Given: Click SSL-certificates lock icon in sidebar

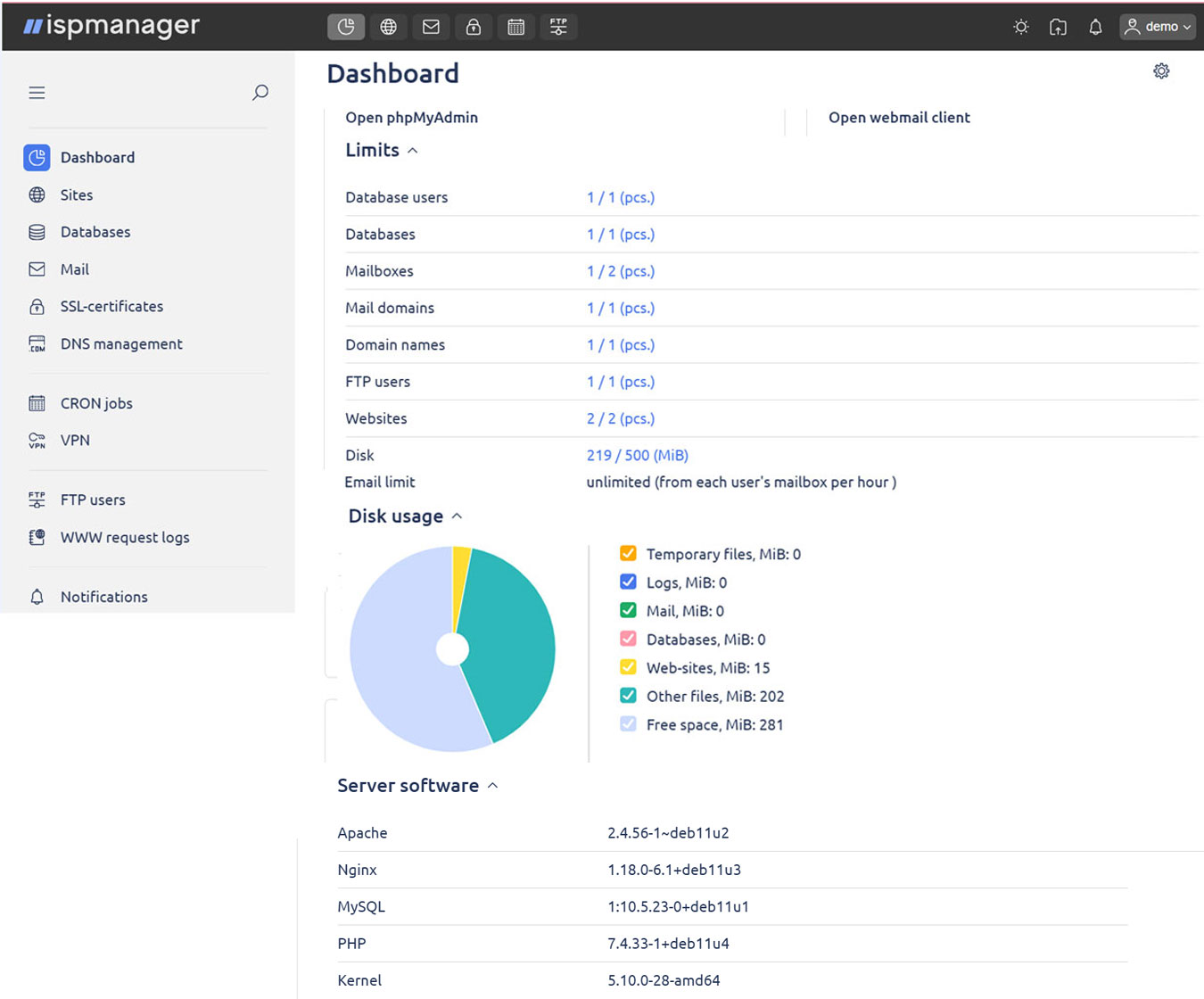Looking at the screenshot, I should click(37, 307).
